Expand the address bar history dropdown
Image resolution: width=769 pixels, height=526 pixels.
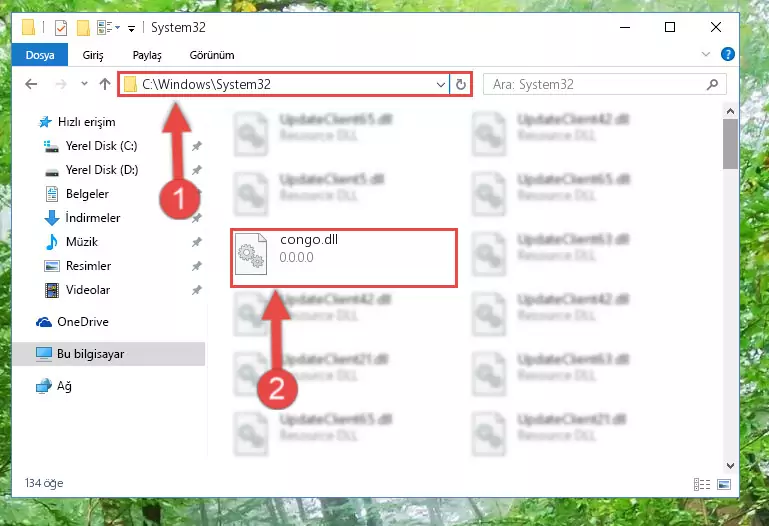coord(440,84)
